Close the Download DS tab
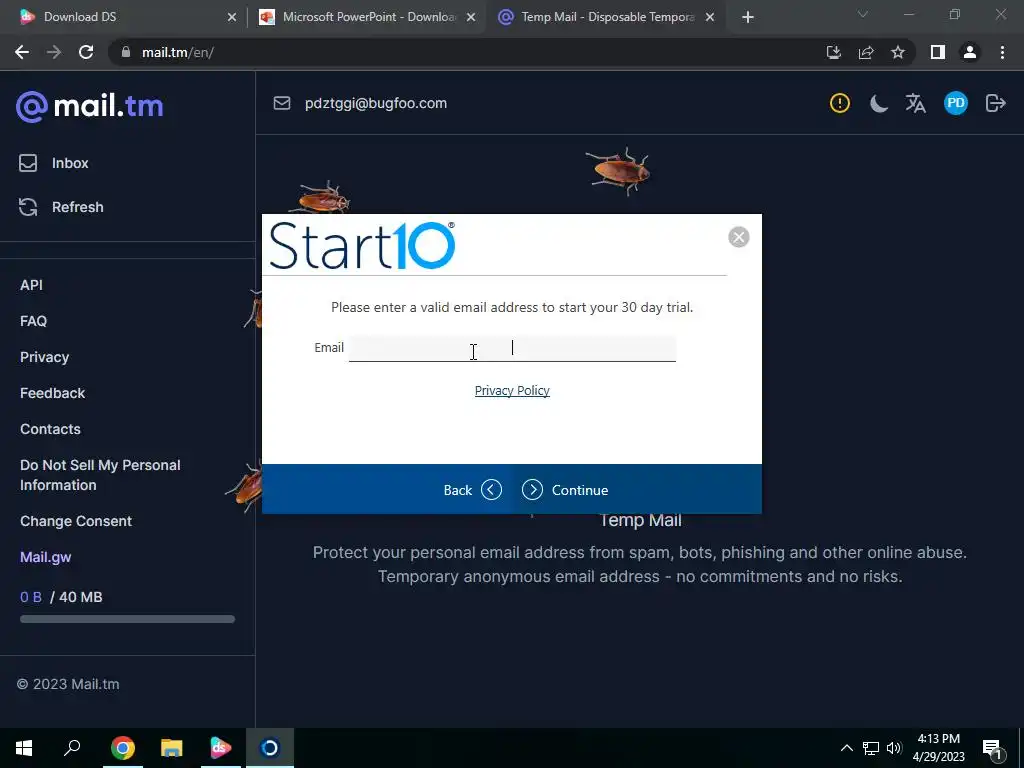The image size is (1024, 768). 232,18
